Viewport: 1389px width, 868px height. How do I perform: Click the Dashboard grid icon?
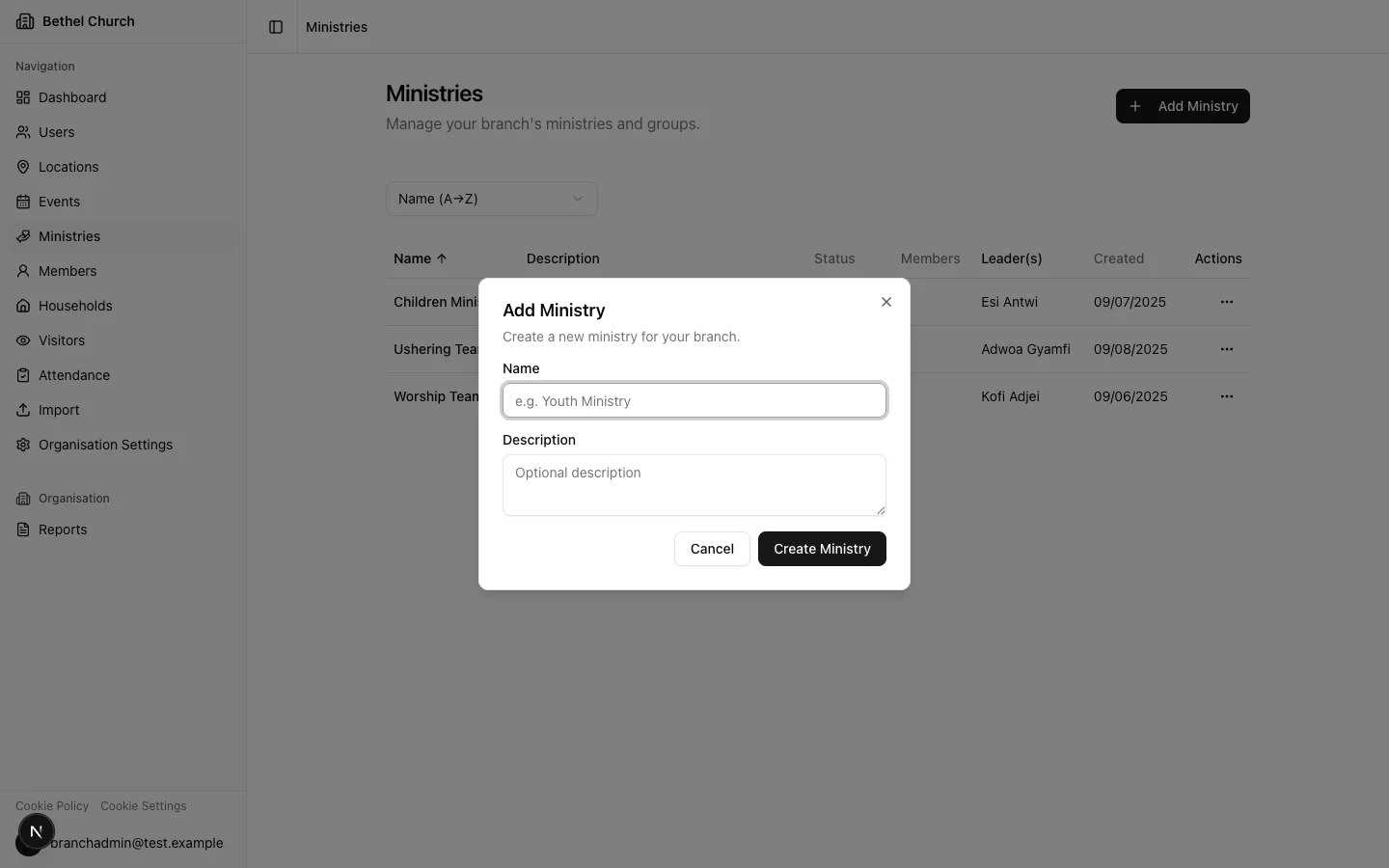(23, 97)
